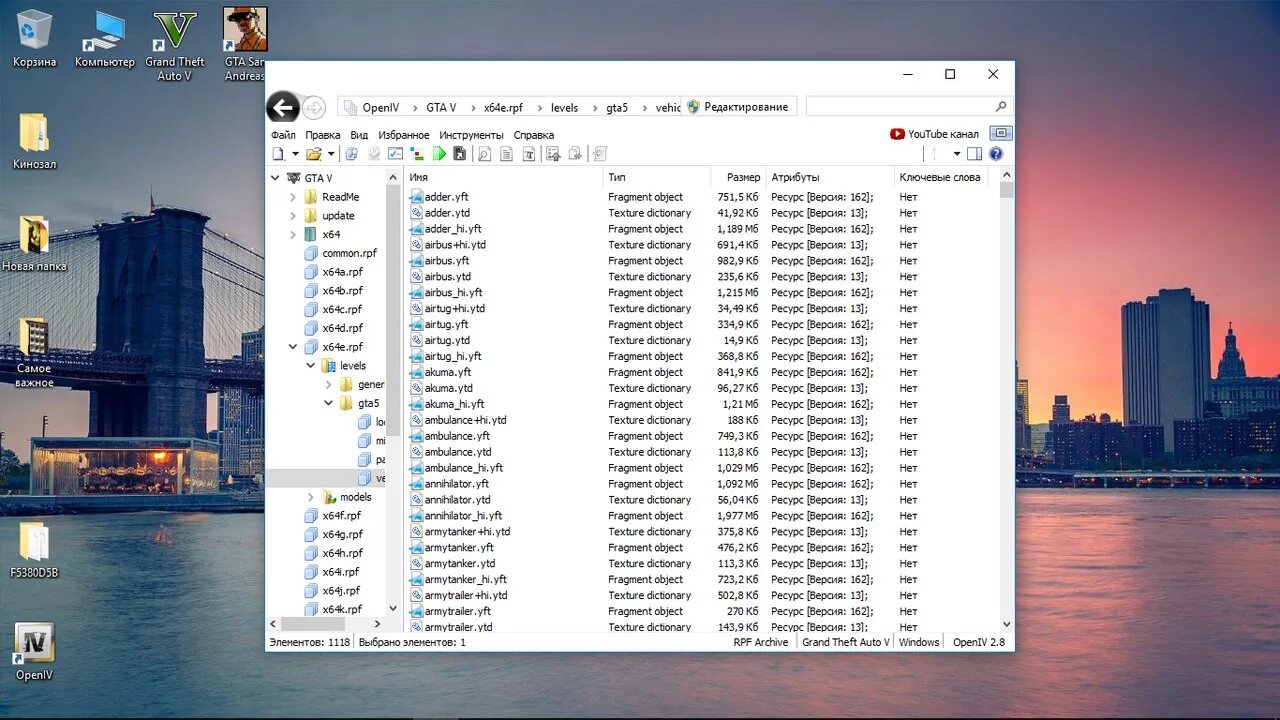This screenshot has height=720, width=1280.
Task: Expand the models folder node
Action: click(x=311, y=497)
